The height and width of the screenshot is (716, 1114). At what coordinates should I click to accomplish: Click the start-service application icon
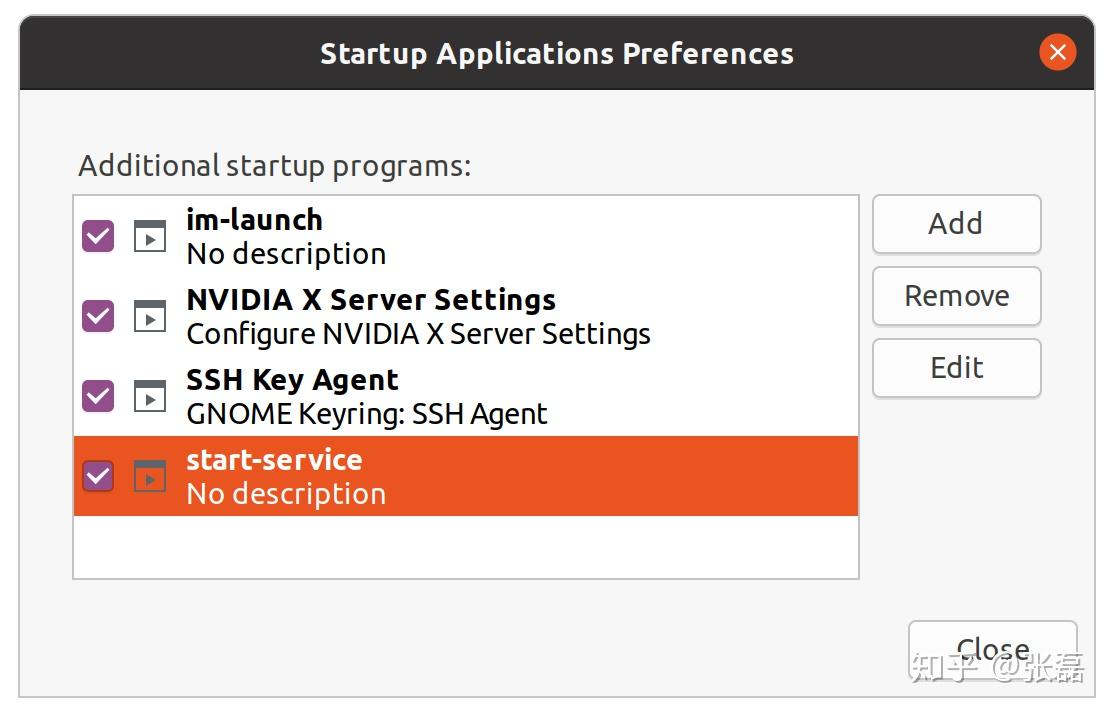(x=150, y=476)
